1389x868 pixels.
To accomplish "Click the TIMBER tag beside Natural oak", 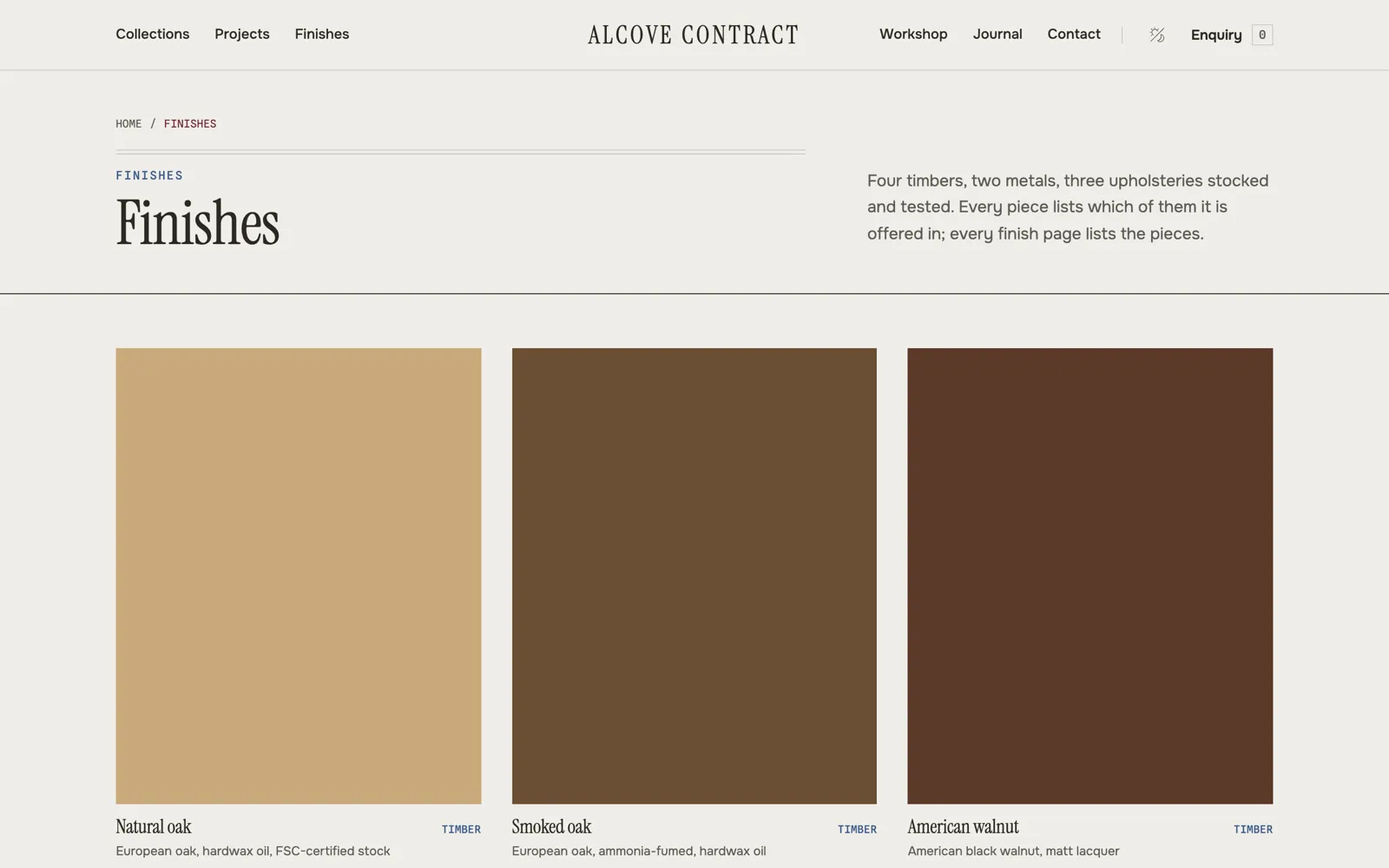I will pos(461,830).
